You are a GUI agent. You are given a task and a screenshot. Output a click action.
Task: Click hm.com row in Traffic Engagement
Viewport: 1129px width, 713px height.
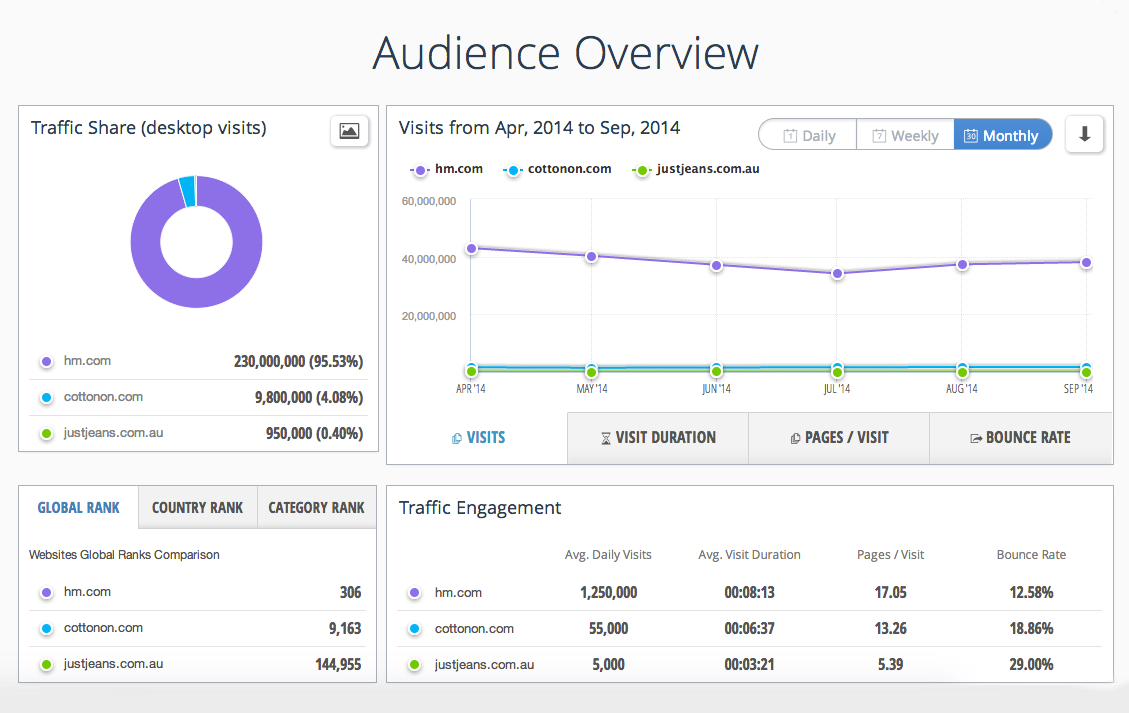pos(749,593)
